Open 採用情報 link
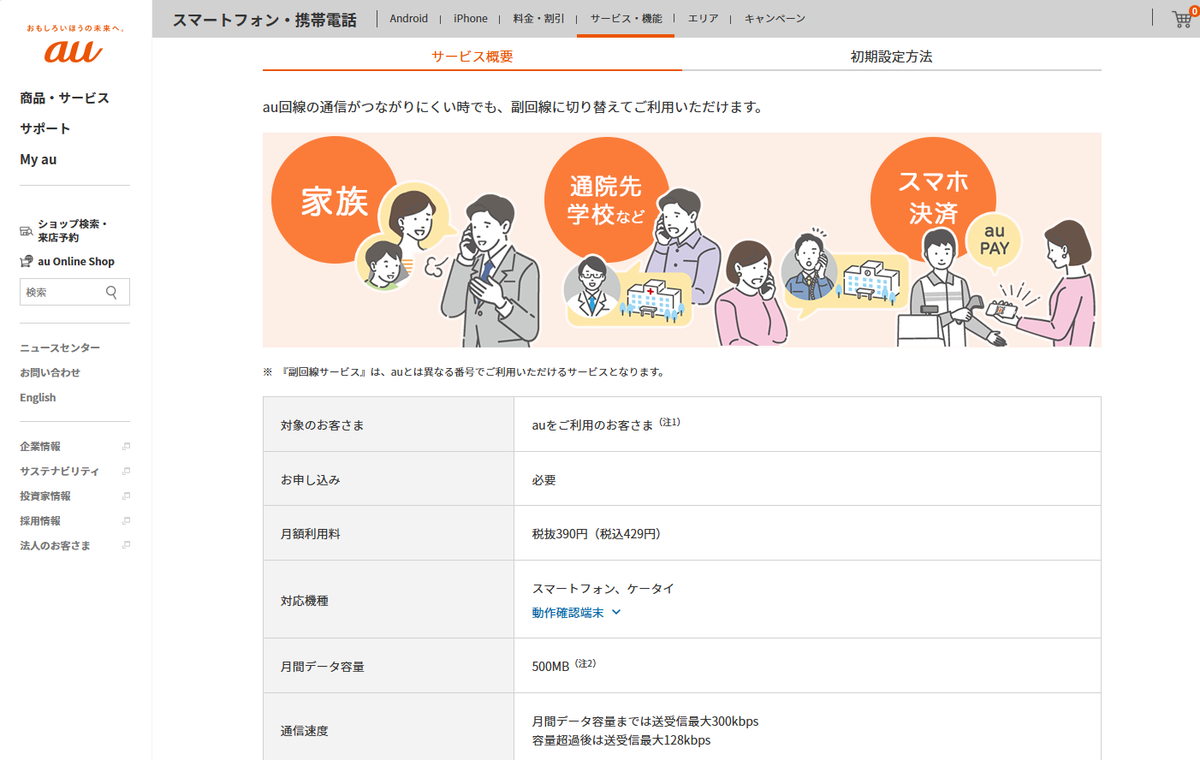1200x760 pixels. tap(40, 521)
